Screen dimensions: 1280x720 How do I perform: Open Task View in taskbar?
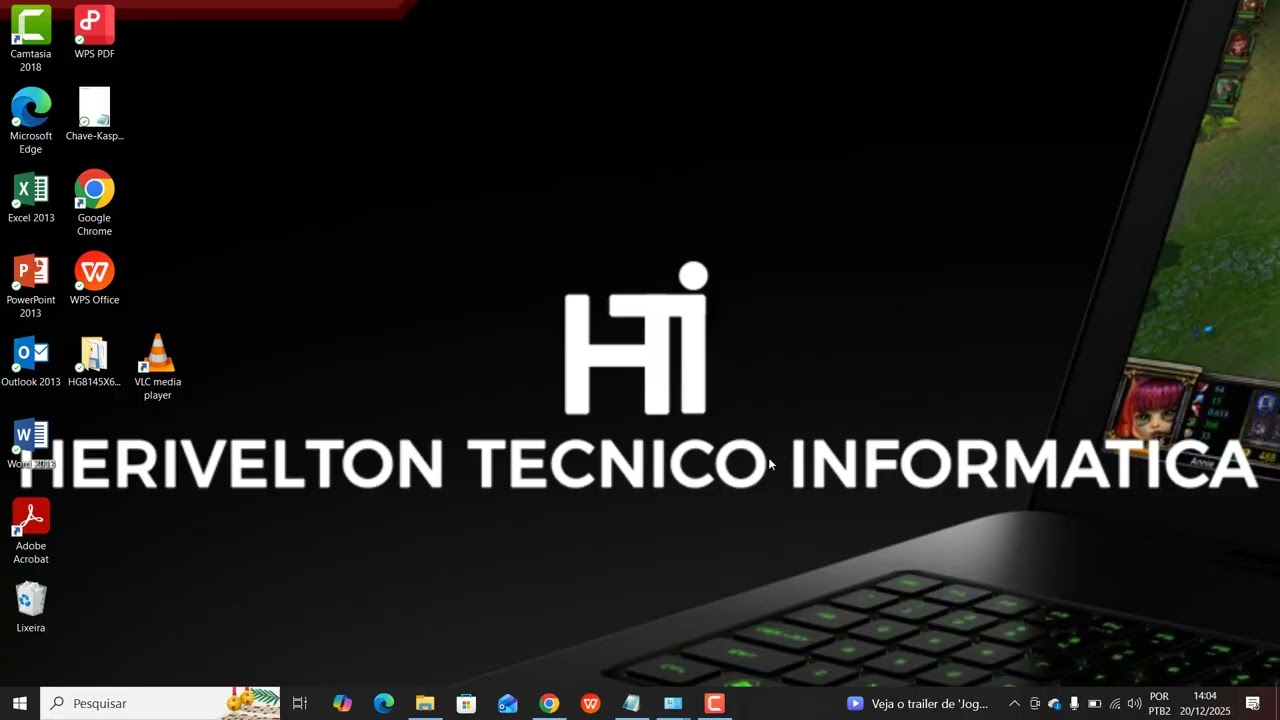click(x=300, y=703)
